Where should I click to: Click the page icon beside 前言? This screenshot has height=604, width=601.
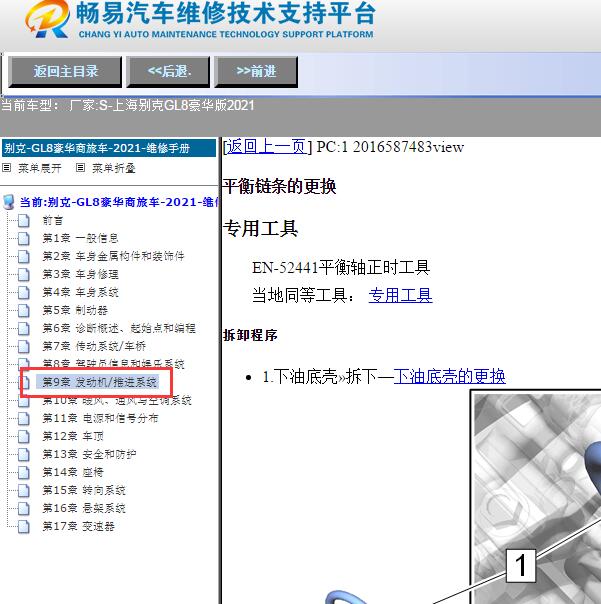click(24, 221)
